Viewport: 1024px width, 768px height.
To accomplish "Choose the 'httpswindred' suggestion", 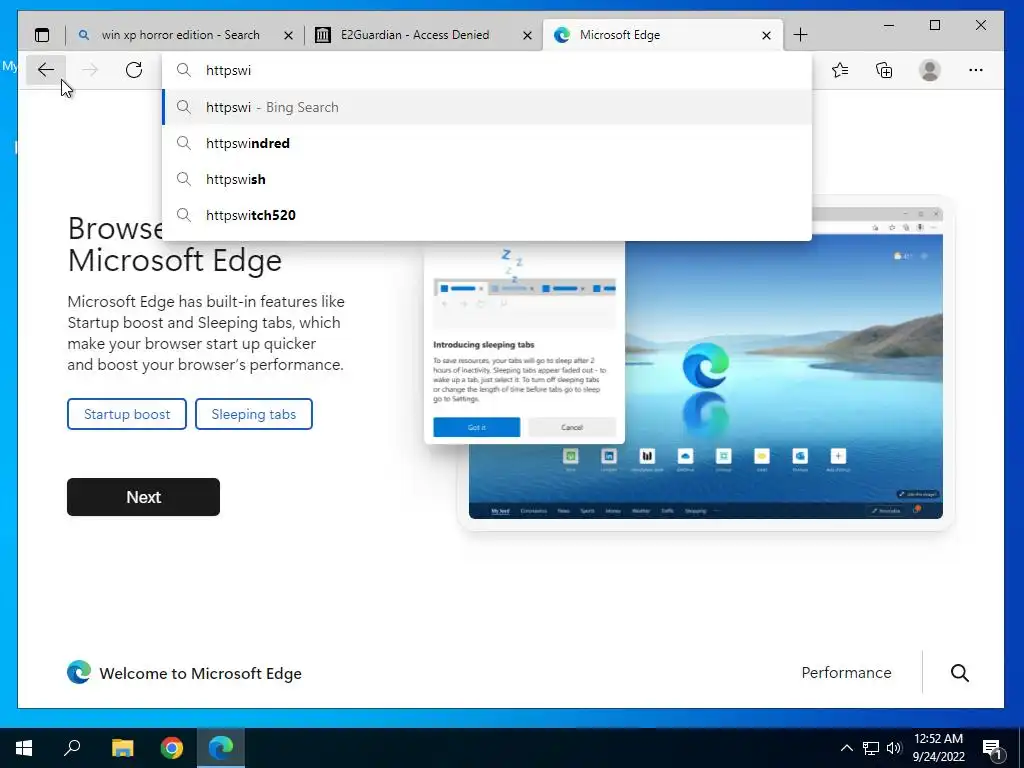I will tap(487, 143).
